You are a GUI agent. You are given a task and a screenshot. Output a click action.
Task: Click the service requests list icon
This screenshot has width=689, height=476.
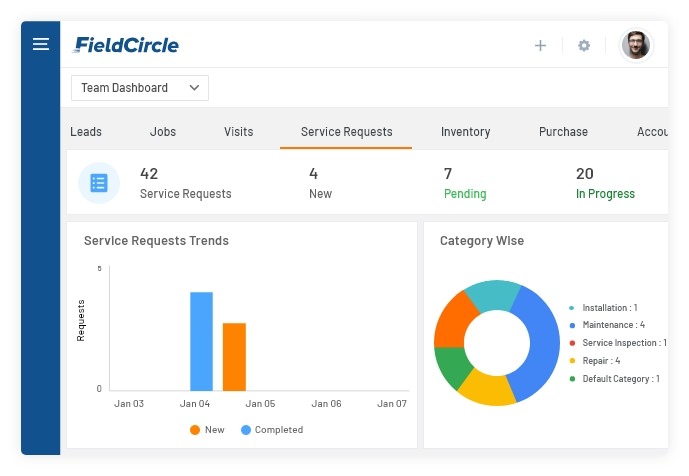tap(99, 183)
